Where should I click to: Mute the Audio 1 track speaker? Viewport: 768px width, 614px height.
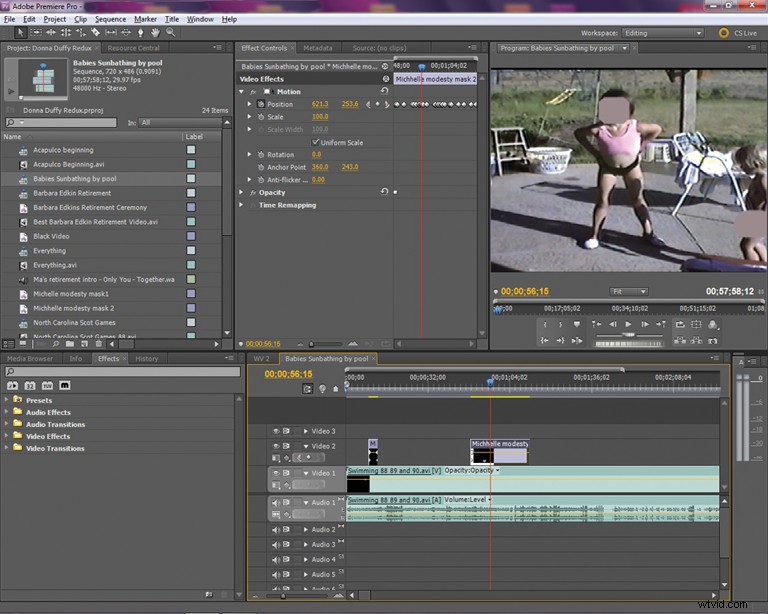point(276,502)
